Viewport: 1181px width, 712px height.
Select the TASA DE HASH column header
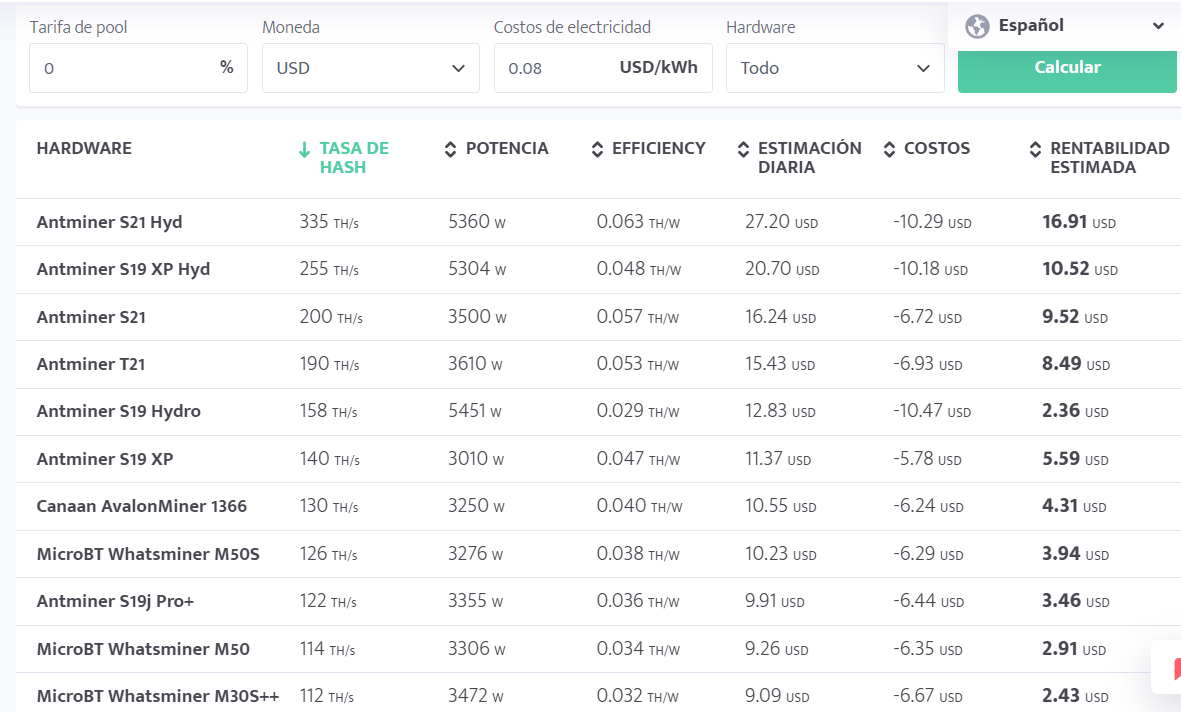[x=354, y=157]
